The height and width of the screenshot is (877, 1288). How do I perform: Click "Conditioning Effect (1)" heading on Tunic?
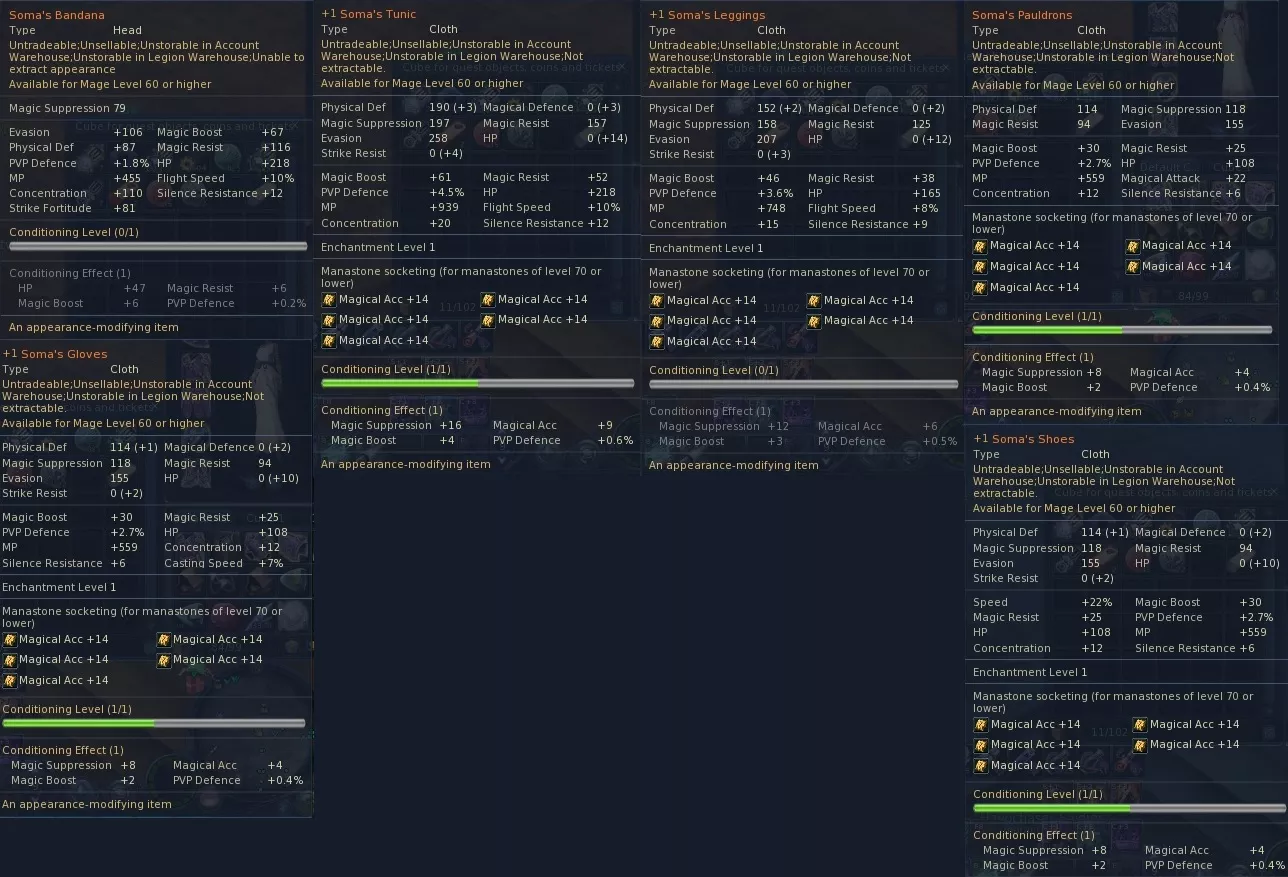click(382, 410)
